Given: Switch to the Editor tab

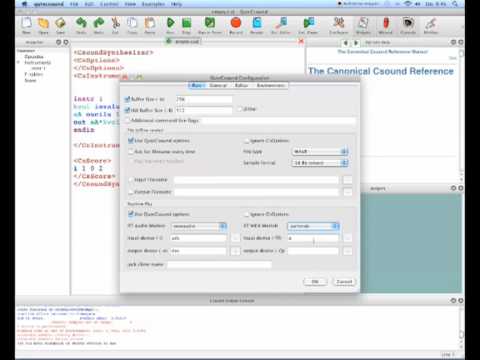Looking at the screenshot, I should [241, 86].
